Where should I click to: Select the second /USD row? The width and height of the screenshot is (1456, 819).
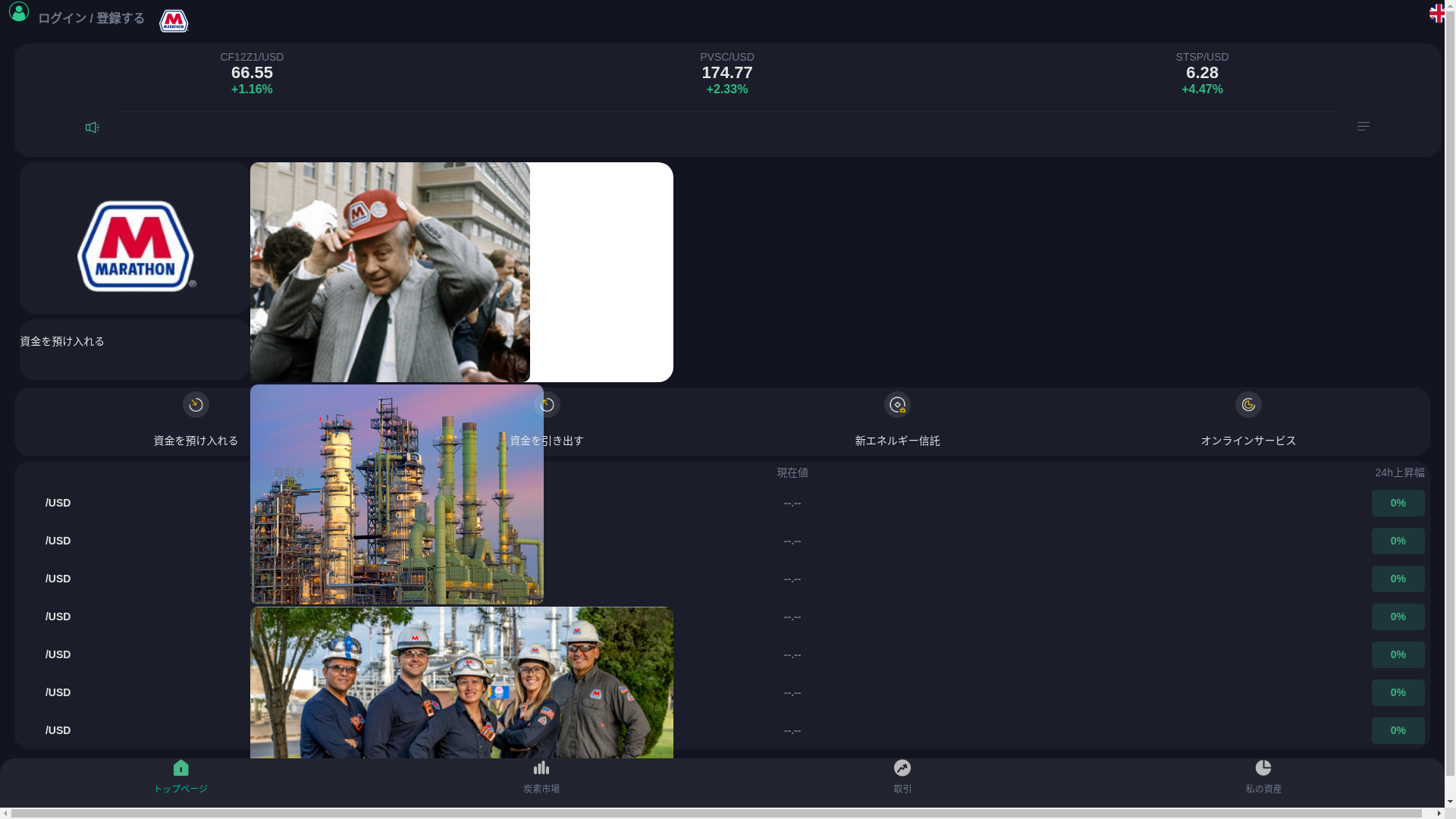pyautogui.click(x=722, y=541)
